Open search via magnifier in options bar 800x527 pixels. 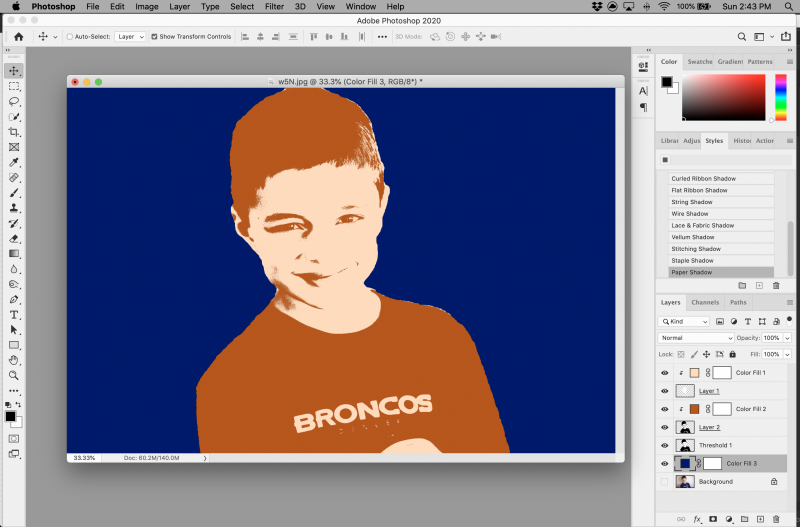click(x=742, y=37)
